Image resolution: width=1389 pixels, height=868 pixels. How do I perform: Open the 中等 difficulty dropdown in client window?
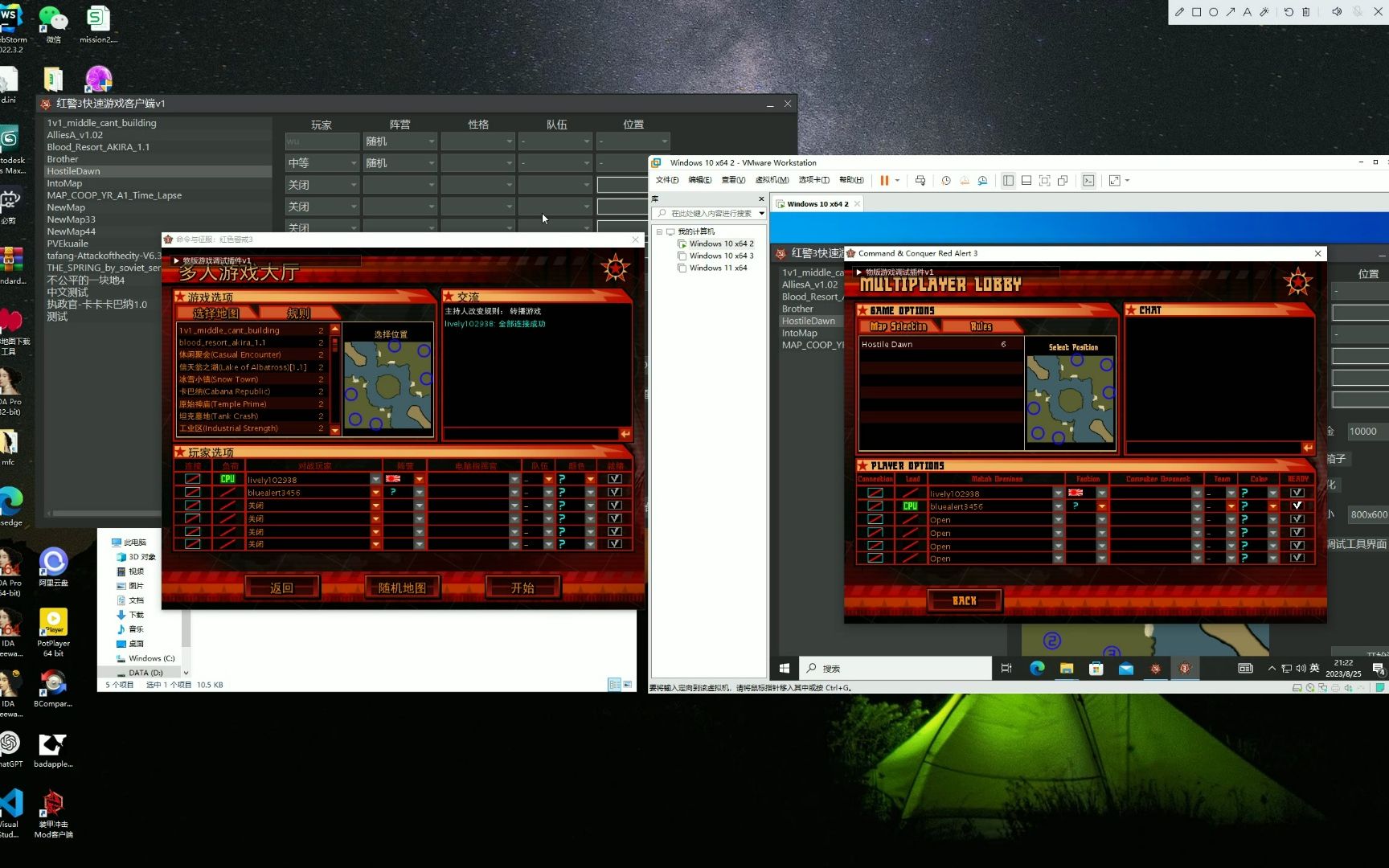click(322, 163)
